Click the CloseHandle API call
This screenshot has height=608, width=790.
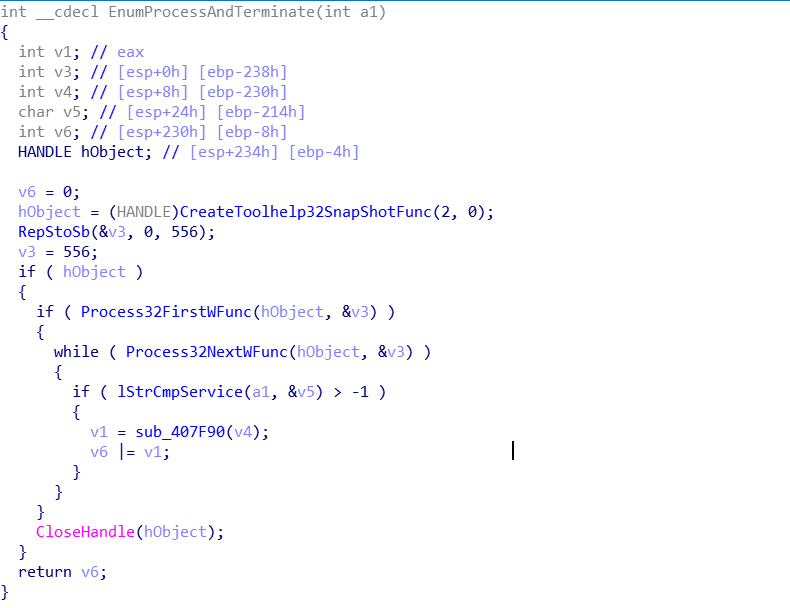tap(85, 532)
